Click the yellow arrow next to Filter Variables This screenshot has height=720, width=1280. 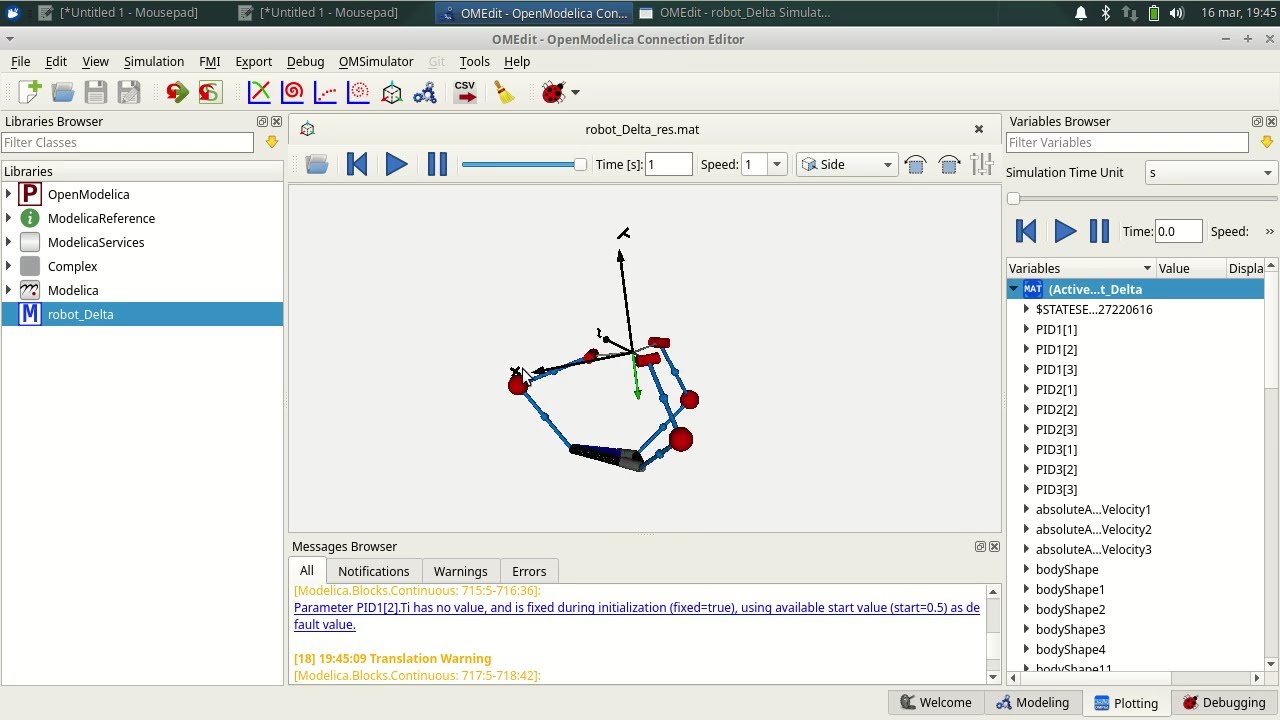(1267, 142)
